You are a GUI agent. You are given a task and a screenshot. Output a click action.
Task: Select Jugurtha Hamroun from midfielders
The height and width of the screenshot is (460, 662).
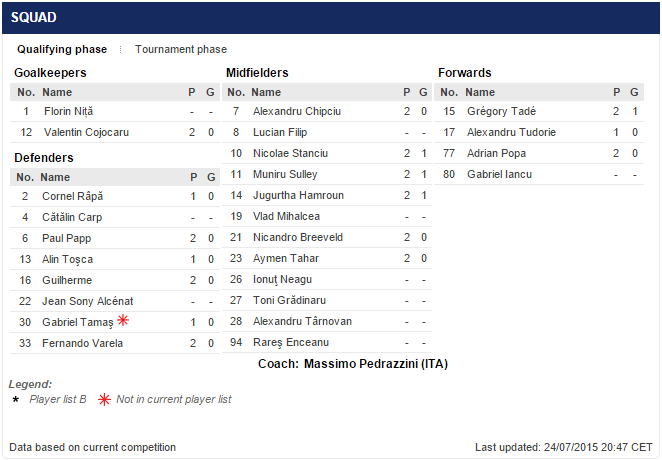298,195
